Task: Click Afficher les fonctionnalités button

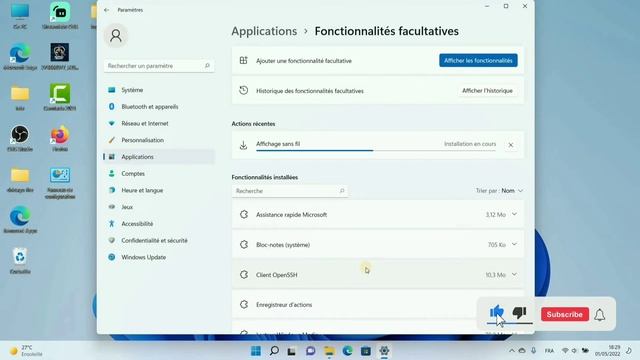Action: click(478, 60)
